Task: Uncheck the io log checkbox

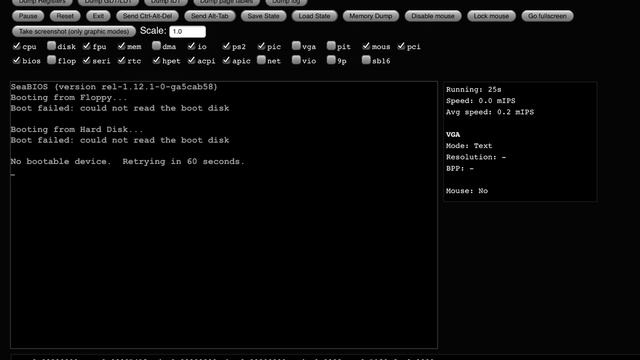Action: (191, 46)
